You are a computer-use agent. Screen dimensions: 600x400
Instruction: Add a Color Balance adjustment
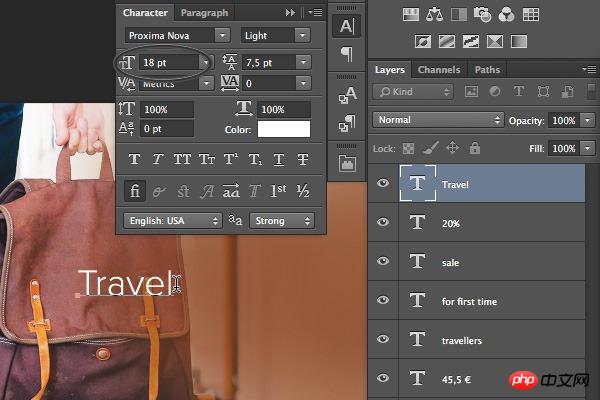pos(434,15)
